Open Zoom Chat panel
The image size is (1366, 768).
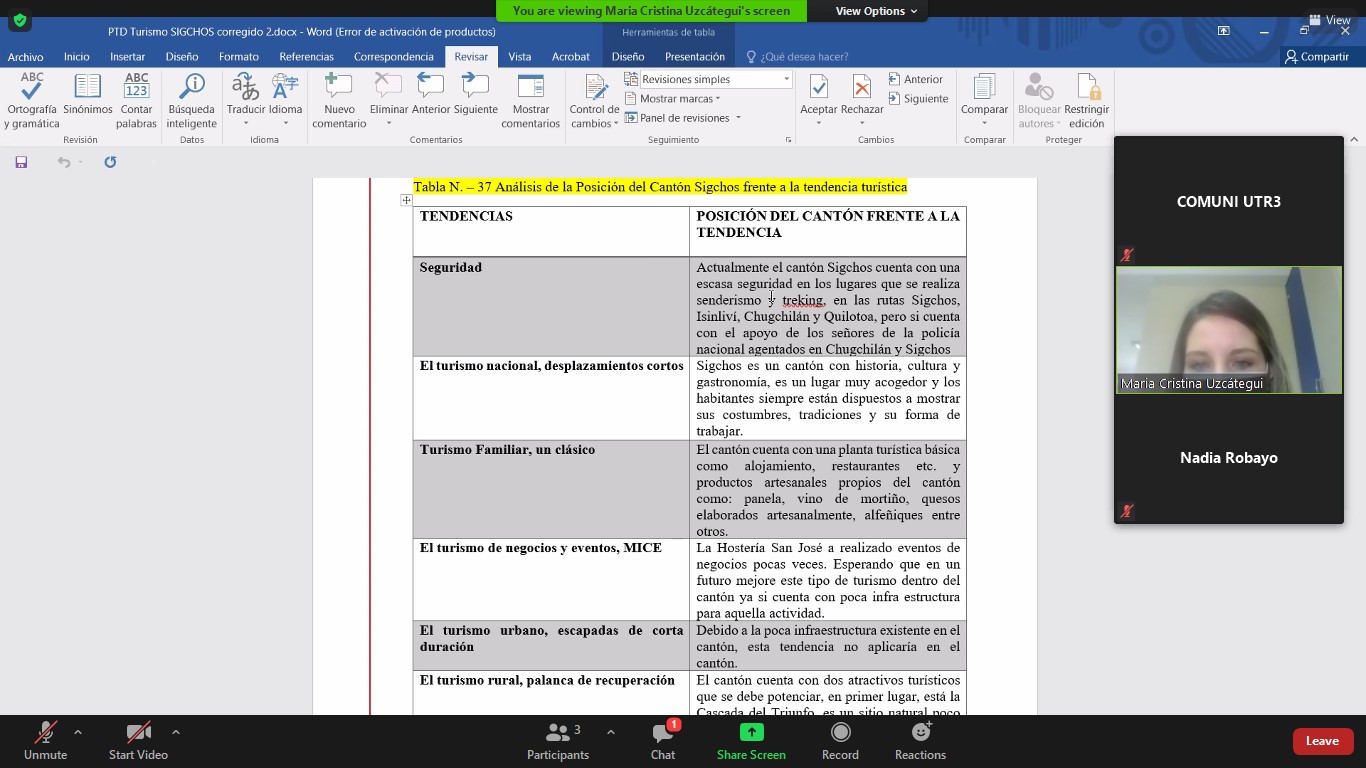coord(663,741)
